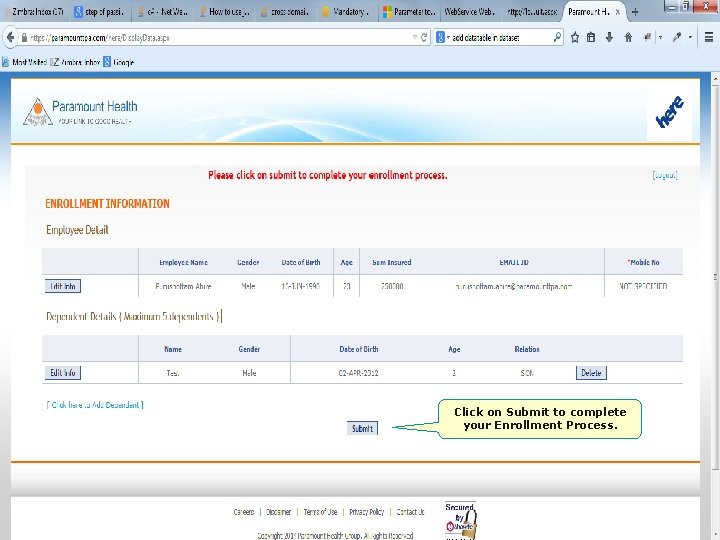Open the Contact Us footer link
The image size is (720, 540).
410,512
